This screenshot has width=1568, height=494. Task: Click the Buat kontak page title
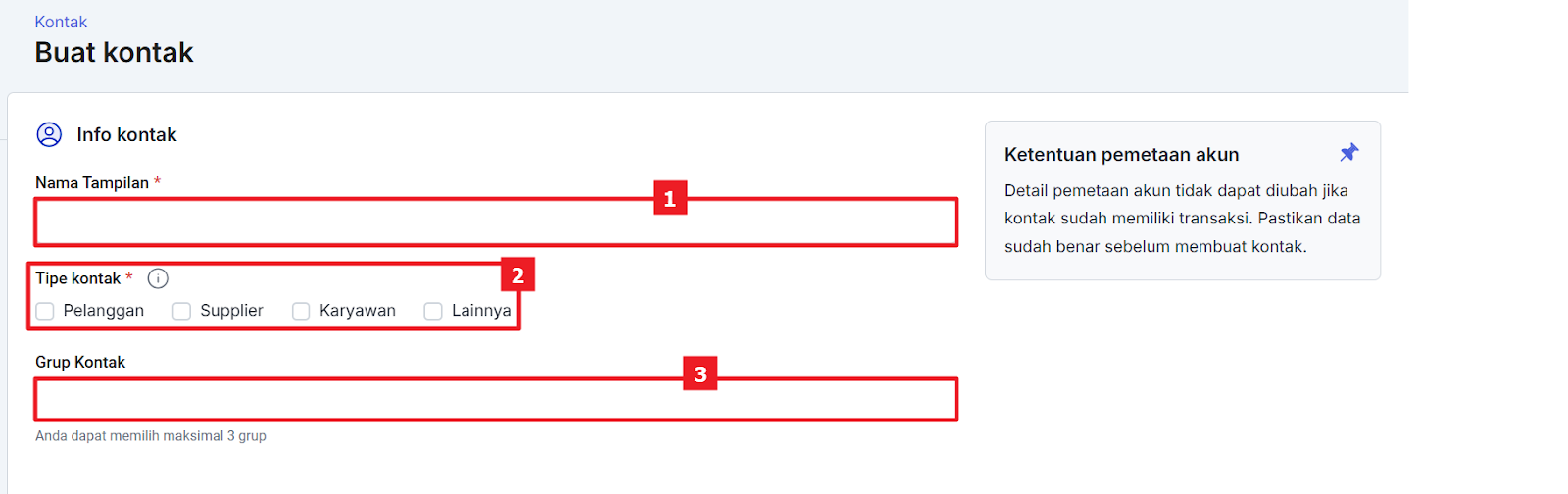pos(115,52)
